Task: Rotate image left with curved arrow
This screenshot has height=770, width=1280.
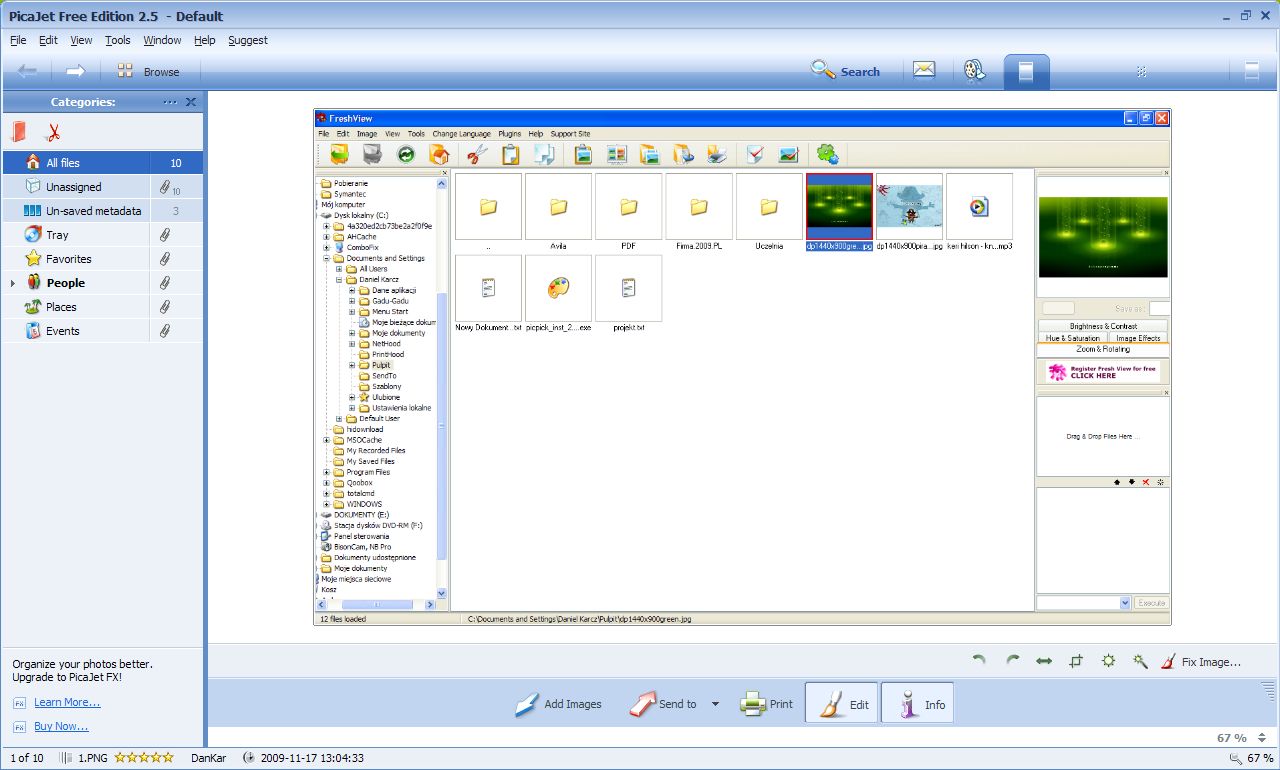Action: (x=979, y=661)
